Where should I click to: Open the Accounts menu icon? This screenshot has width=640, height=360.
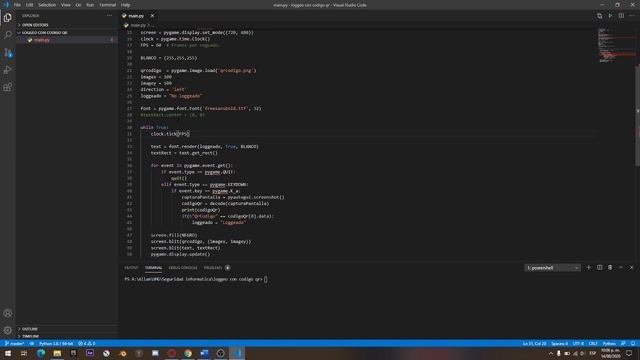point(8,313)
